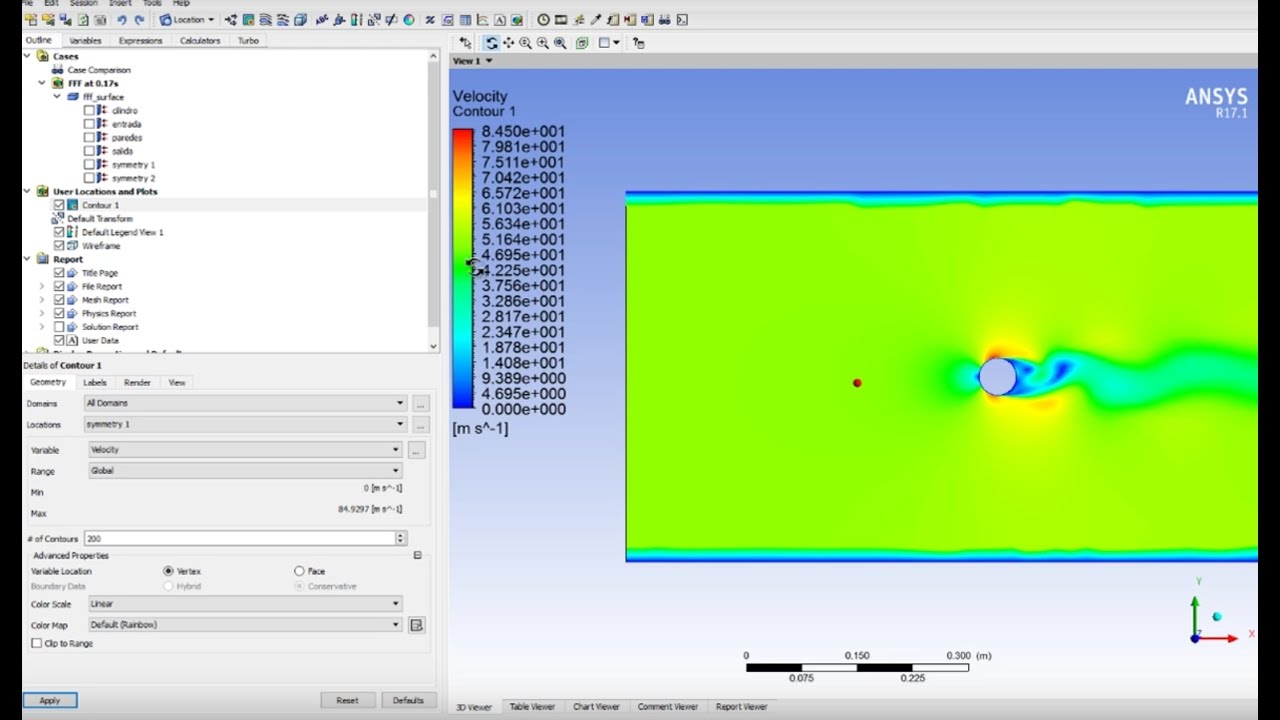The height and width of the screenshot is (720, 1280).
Task: Open the Locations dropdown showing symmetry 1
Action: 245,424
